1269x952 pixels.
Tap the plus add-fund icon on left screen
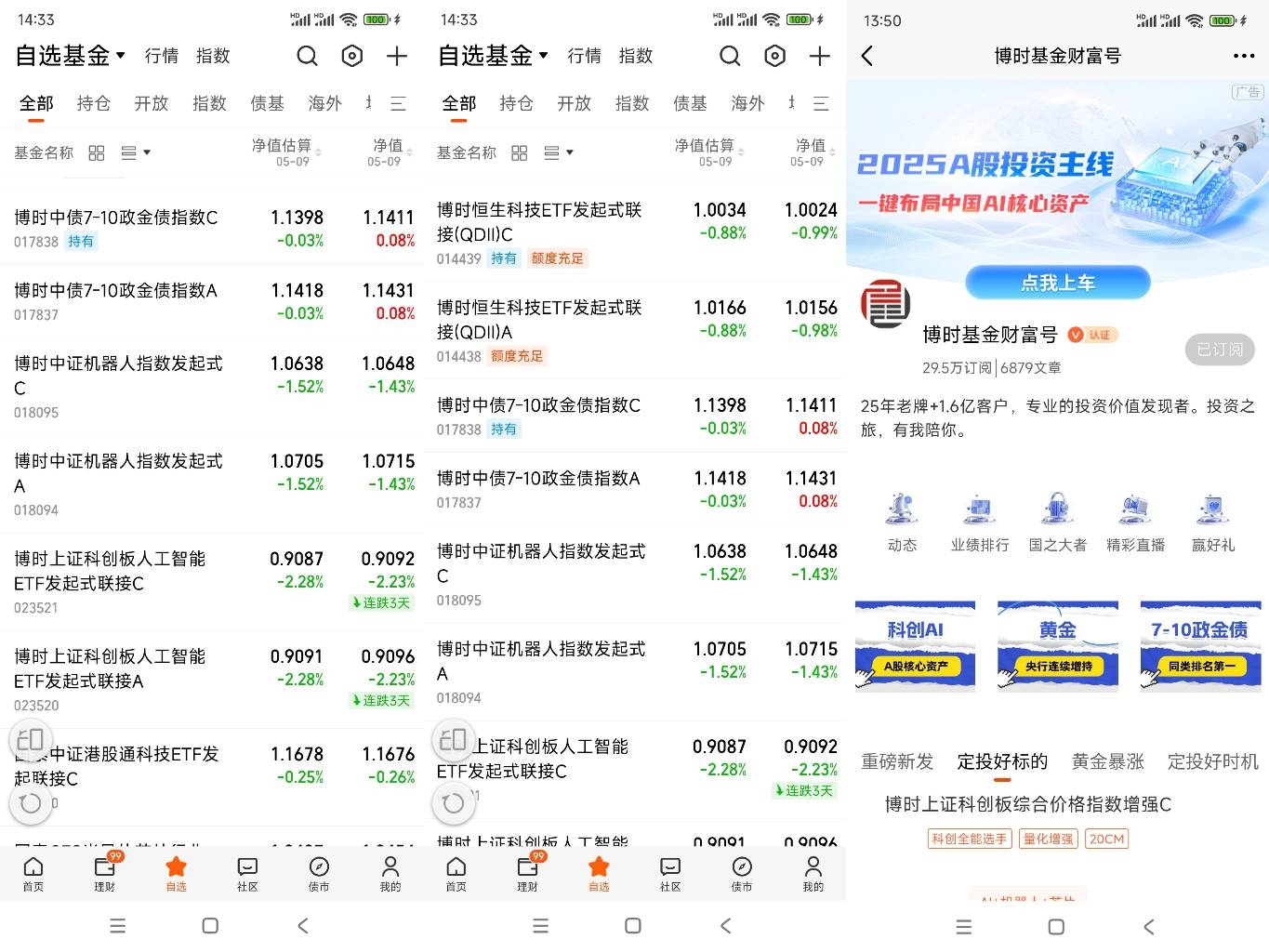coord(397,57)
